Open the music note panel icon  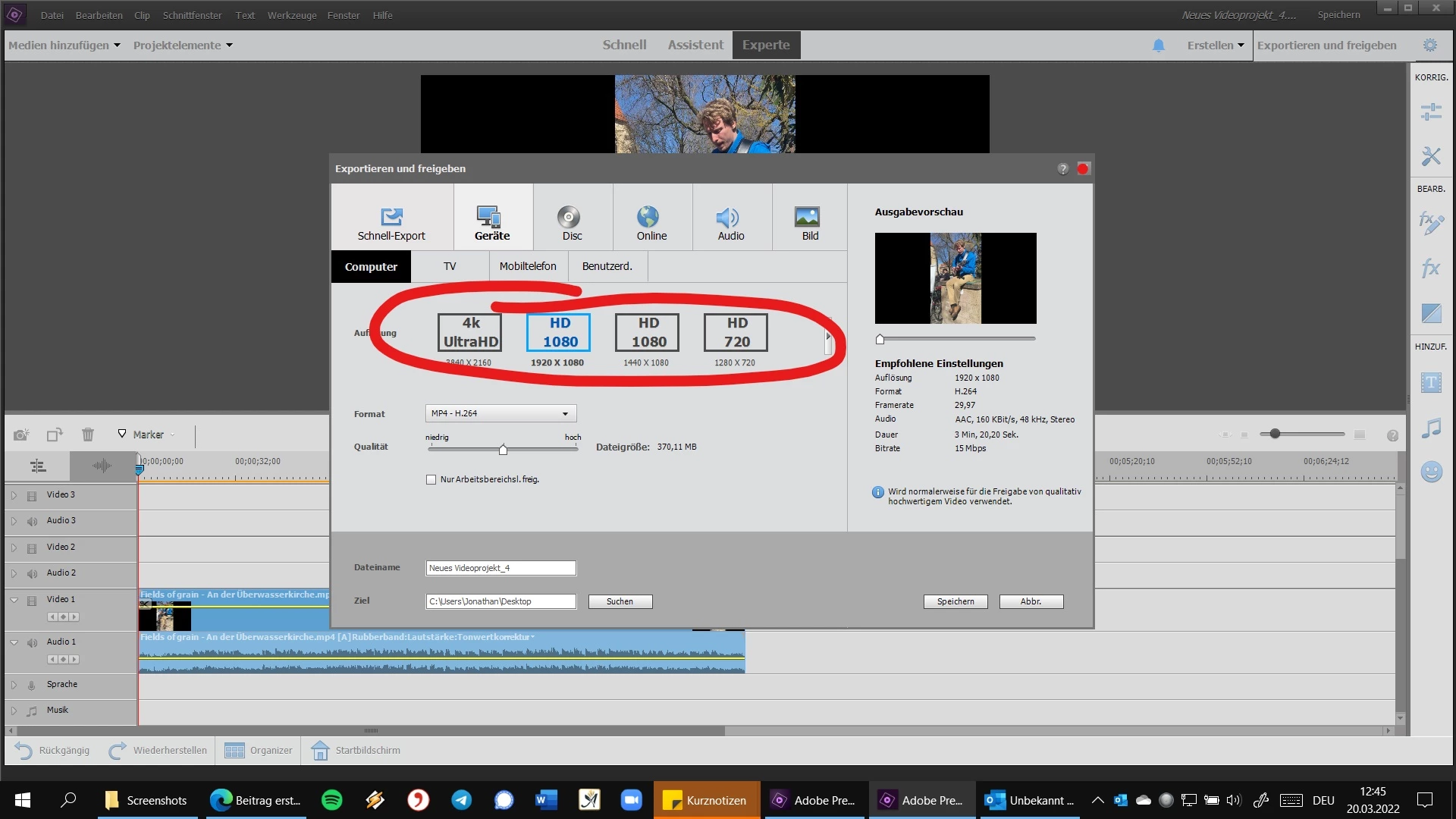[x=1431, y=428]
